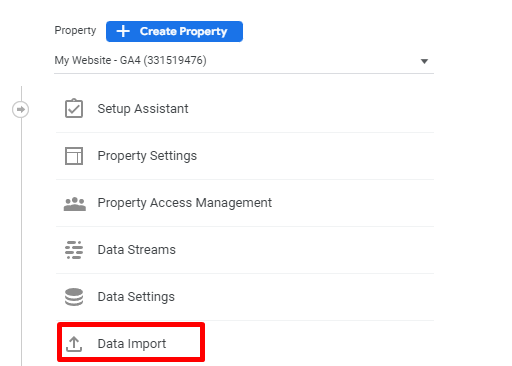Open the My Website - GA4 property selector
The image size is (512, 366).
[244, 61]
